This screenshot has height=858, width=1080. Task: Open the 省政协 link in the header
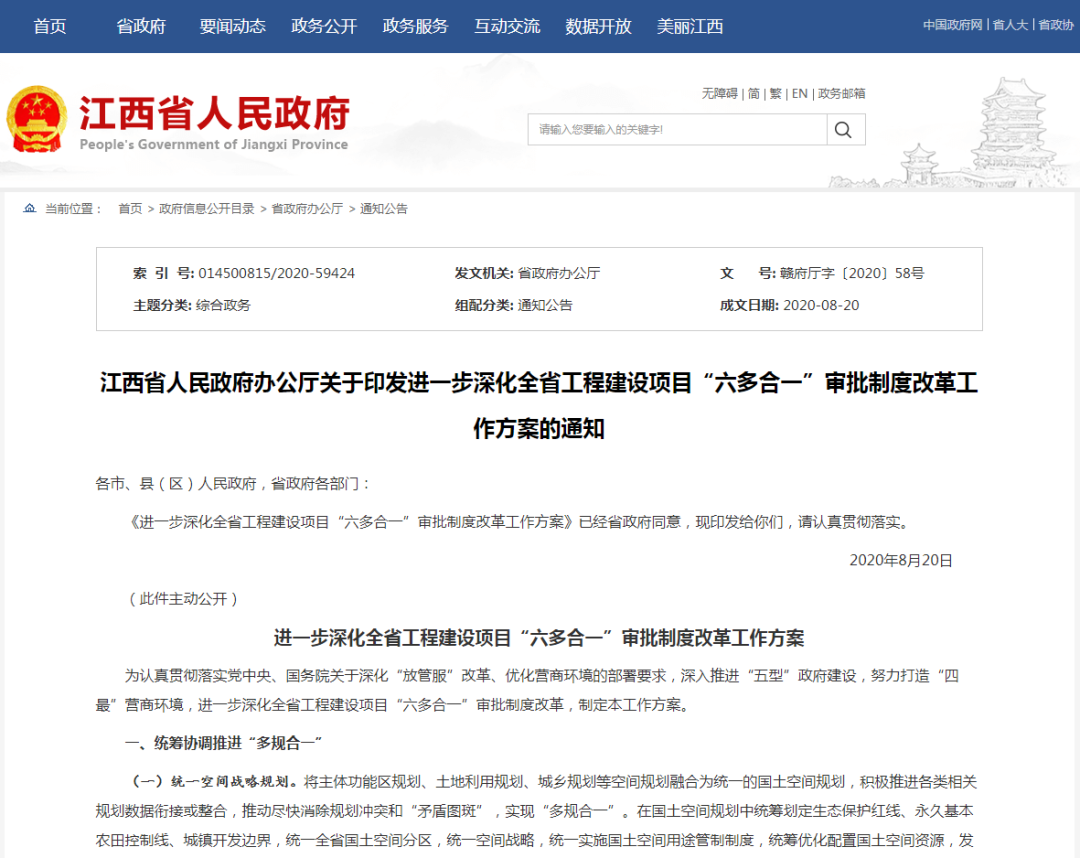click(1056, 25)
